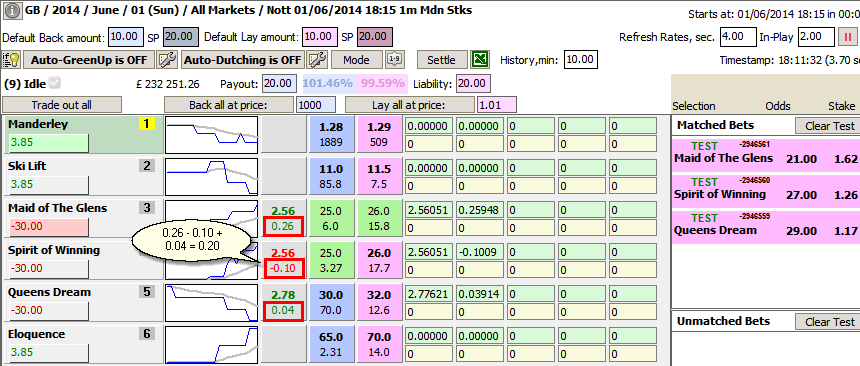This screenshot has width=860, height=366.
Task: Edit the Back SP amount field
Action: (179, 37)
